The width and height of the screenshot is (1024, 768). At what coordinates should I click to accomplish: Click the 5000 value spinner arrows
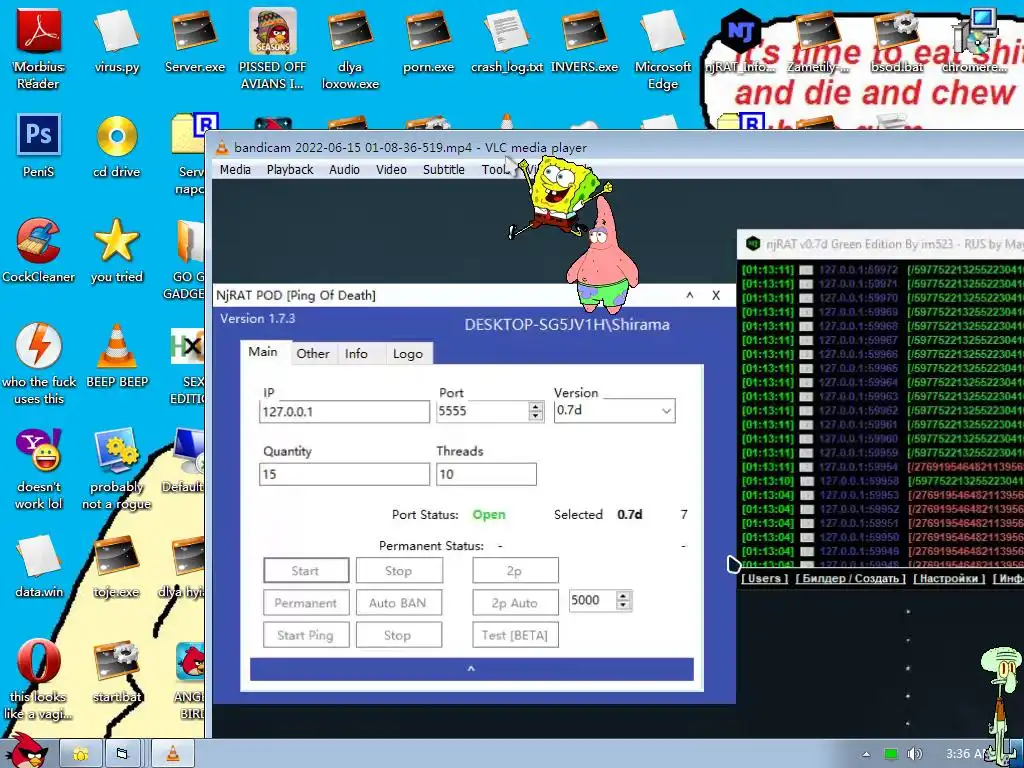[624, 600]
